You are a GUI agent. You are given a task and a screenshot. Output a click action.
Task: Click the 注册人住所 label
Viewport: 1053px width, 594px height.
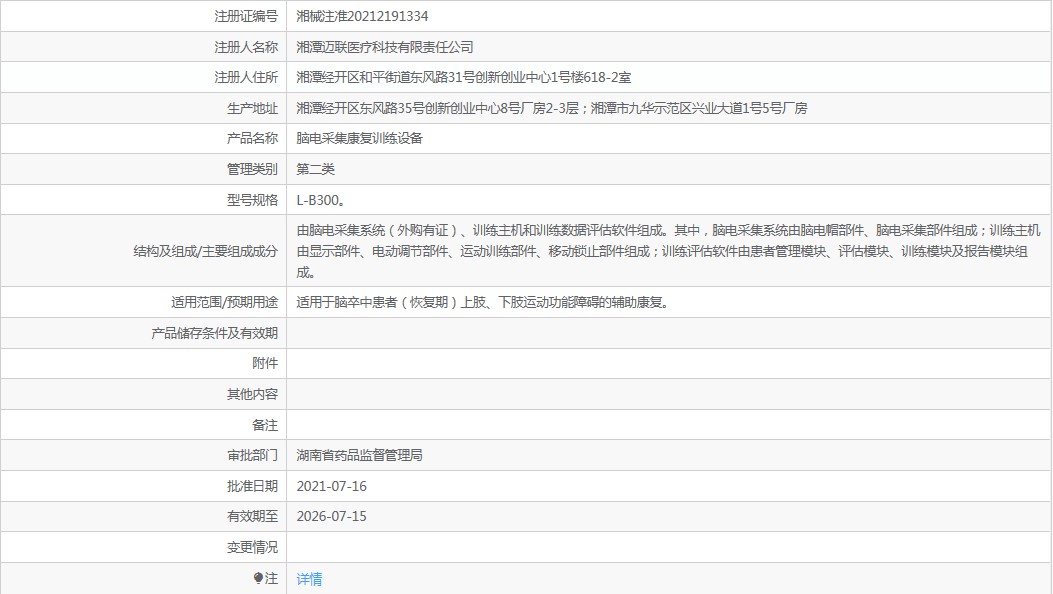[x=246, y=77]
